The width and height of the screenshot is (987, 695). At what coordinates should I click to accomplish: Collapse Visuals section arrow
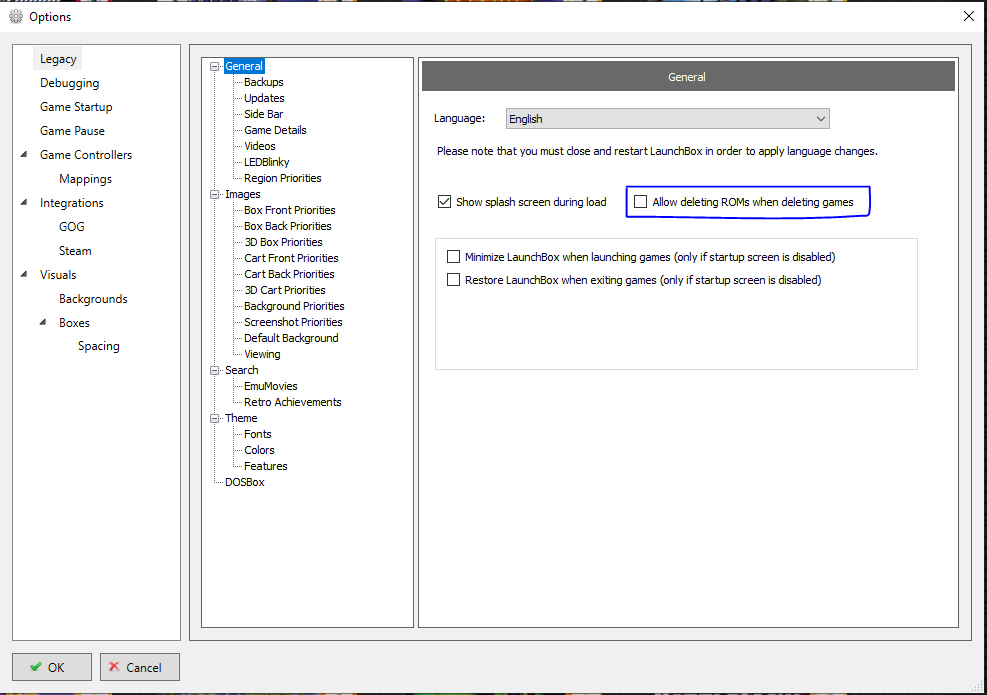pyautogui.click(x=24, y=274)
